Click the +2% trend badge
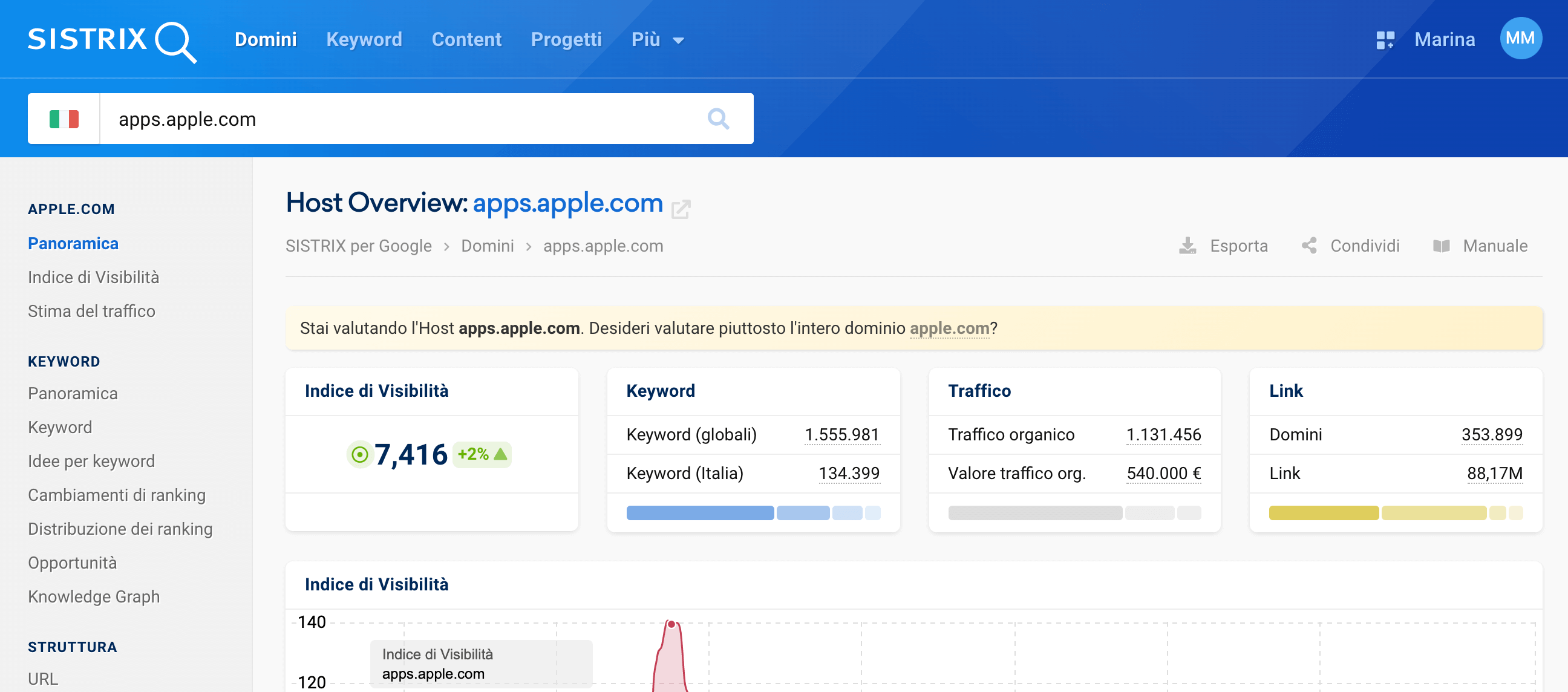 coord(482,454)
